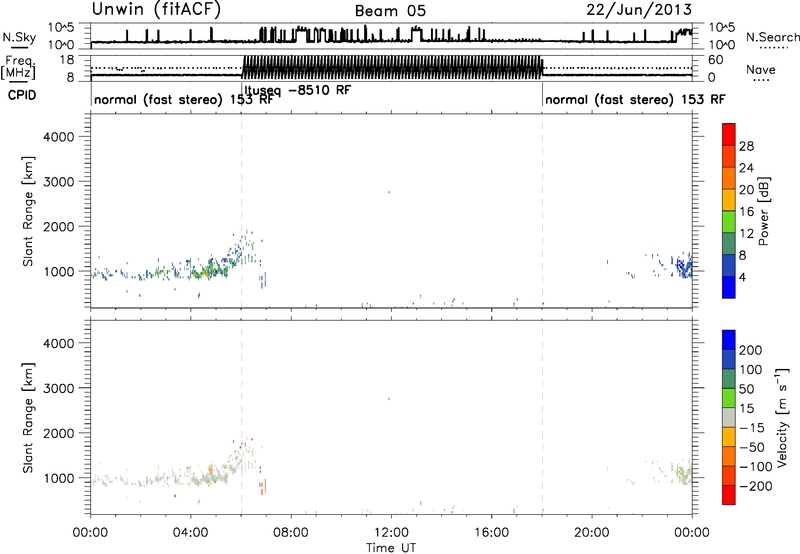Click the '12:00' time tick label

(x=391, y=533)
